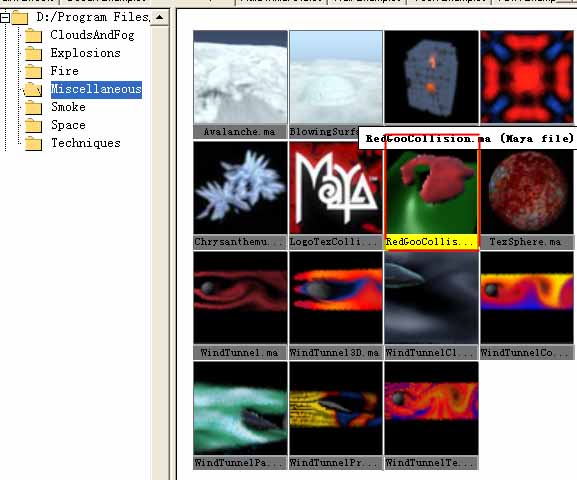The width and height of the screenshot is (577, 480).
Task: Click the yellow RedGooCollis... file name label
Action: [x=431, y=242]
